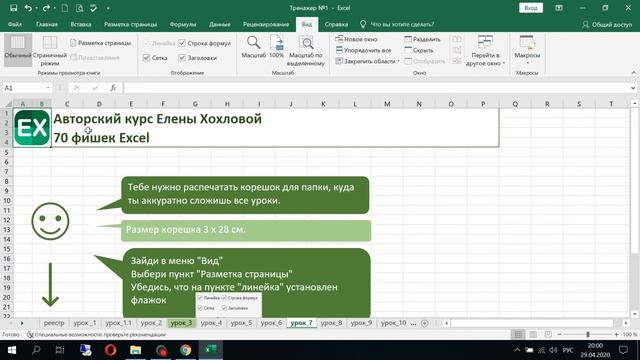640x360 pixels.
Task: Click Разметка страницы in view modes group
Action: point(100,43)
